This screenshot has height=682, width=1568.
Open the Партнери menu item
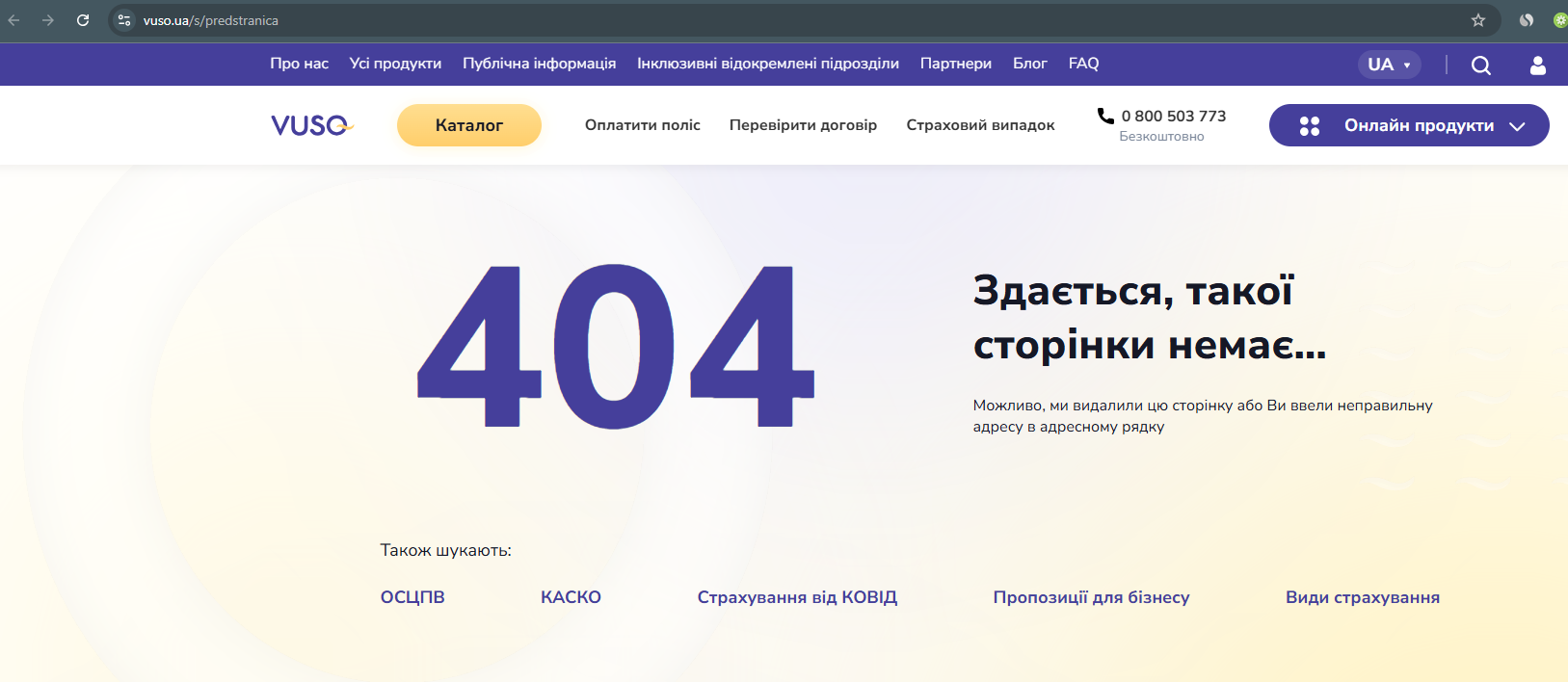(956, 64)
